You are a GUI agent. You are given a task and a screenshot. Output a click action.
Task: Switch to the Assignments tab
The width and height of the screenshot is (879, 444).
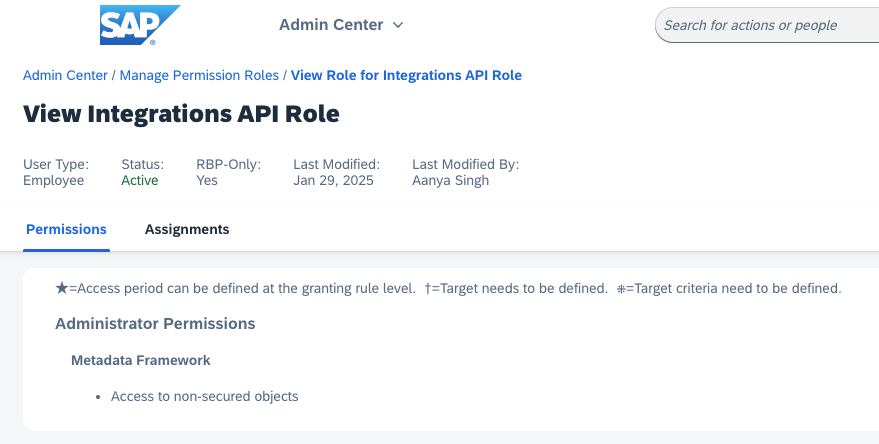pos(187,229)
